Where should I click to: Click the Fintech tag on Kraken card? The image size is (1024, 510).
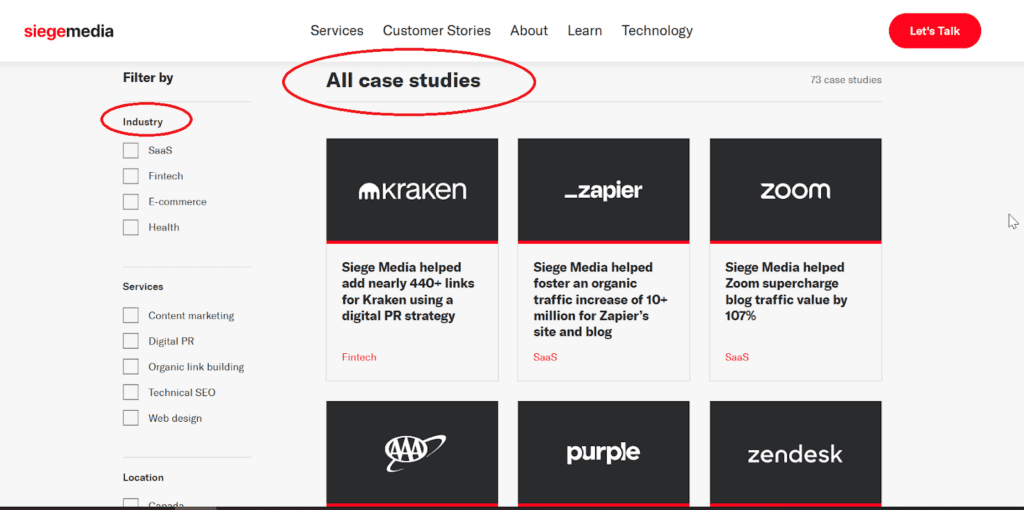pyautogui.click(x=359, y=357)
